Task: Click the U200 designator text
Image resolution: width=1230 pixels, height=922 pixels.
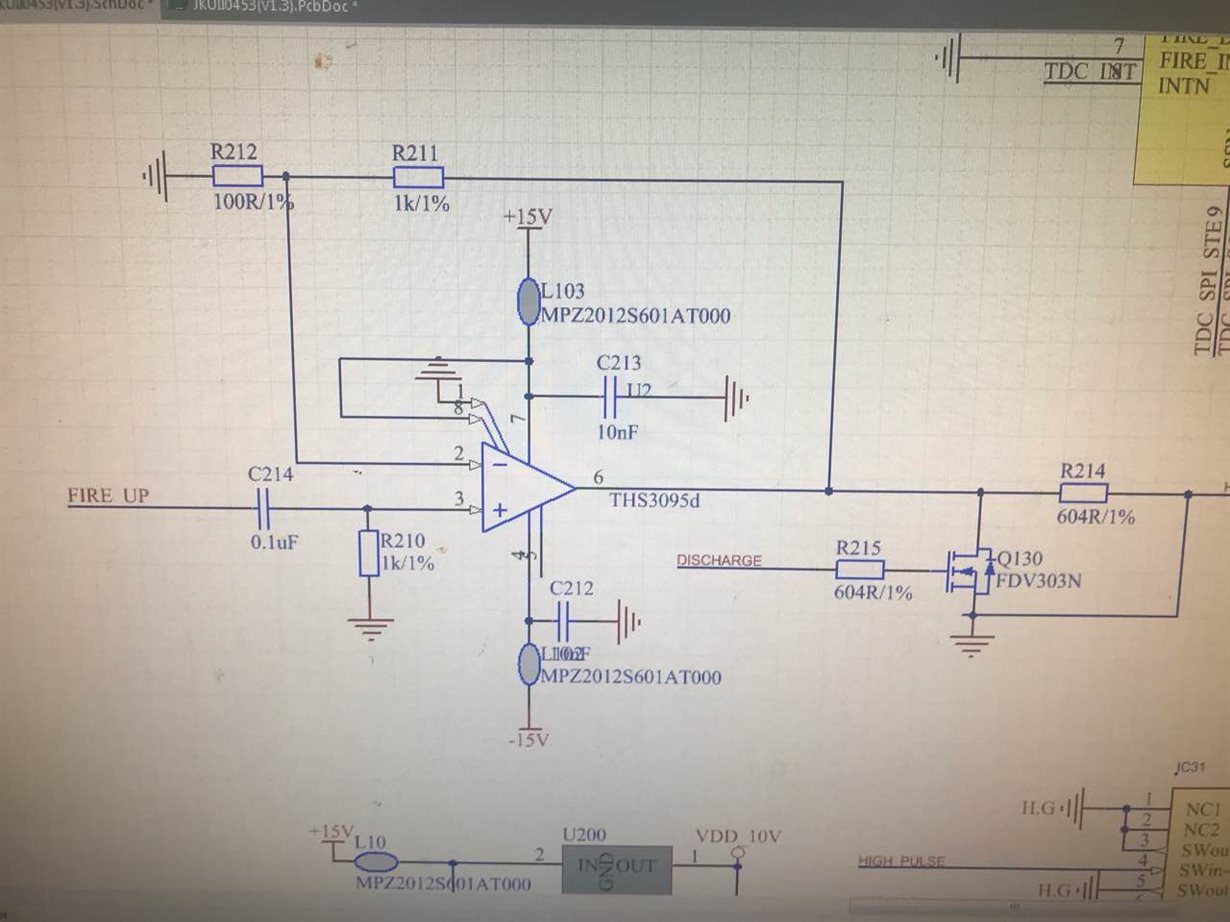Action: 583,835
